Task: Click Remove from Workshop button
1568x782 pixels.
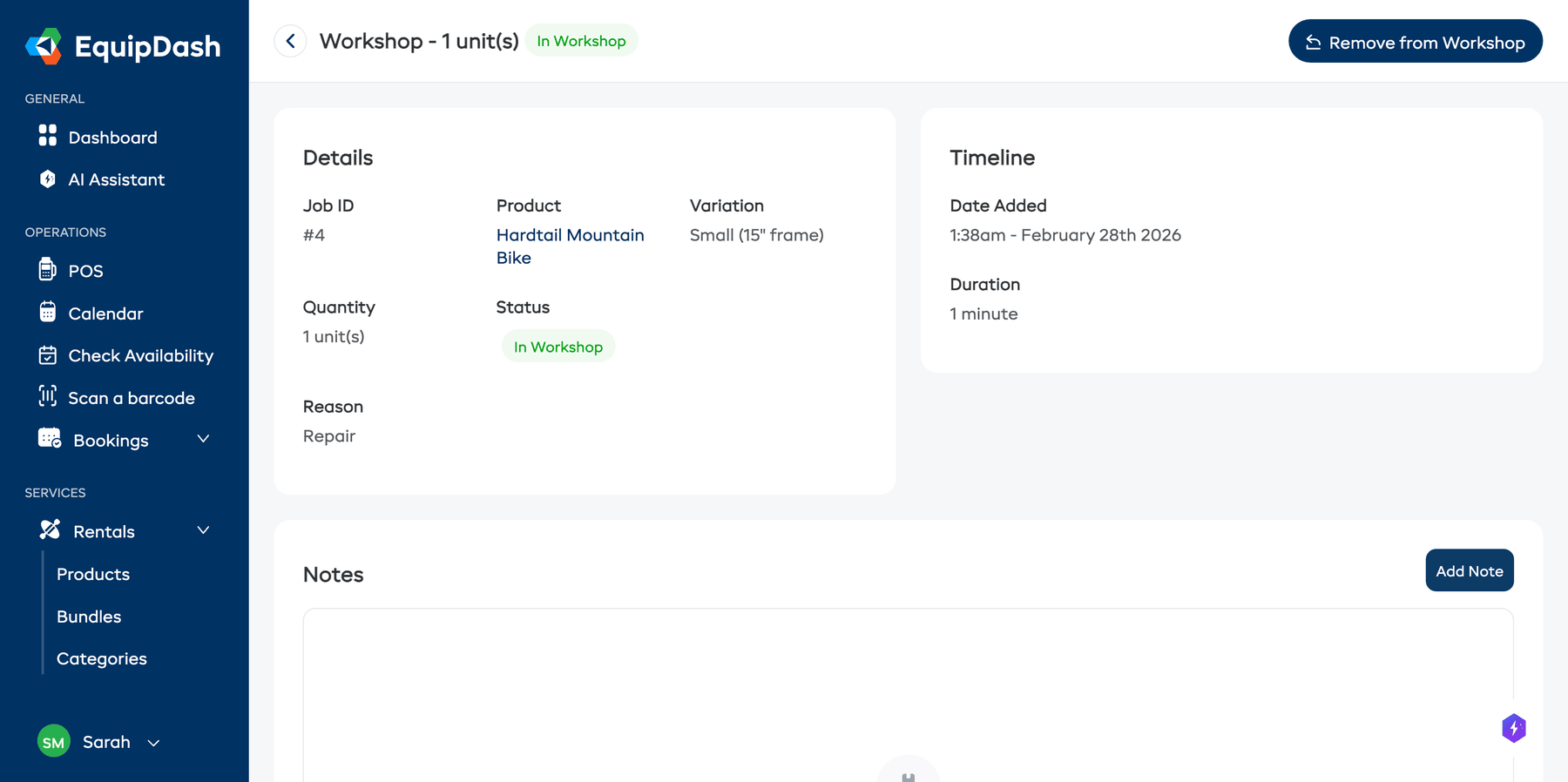Action: (x=1416, y=42)
